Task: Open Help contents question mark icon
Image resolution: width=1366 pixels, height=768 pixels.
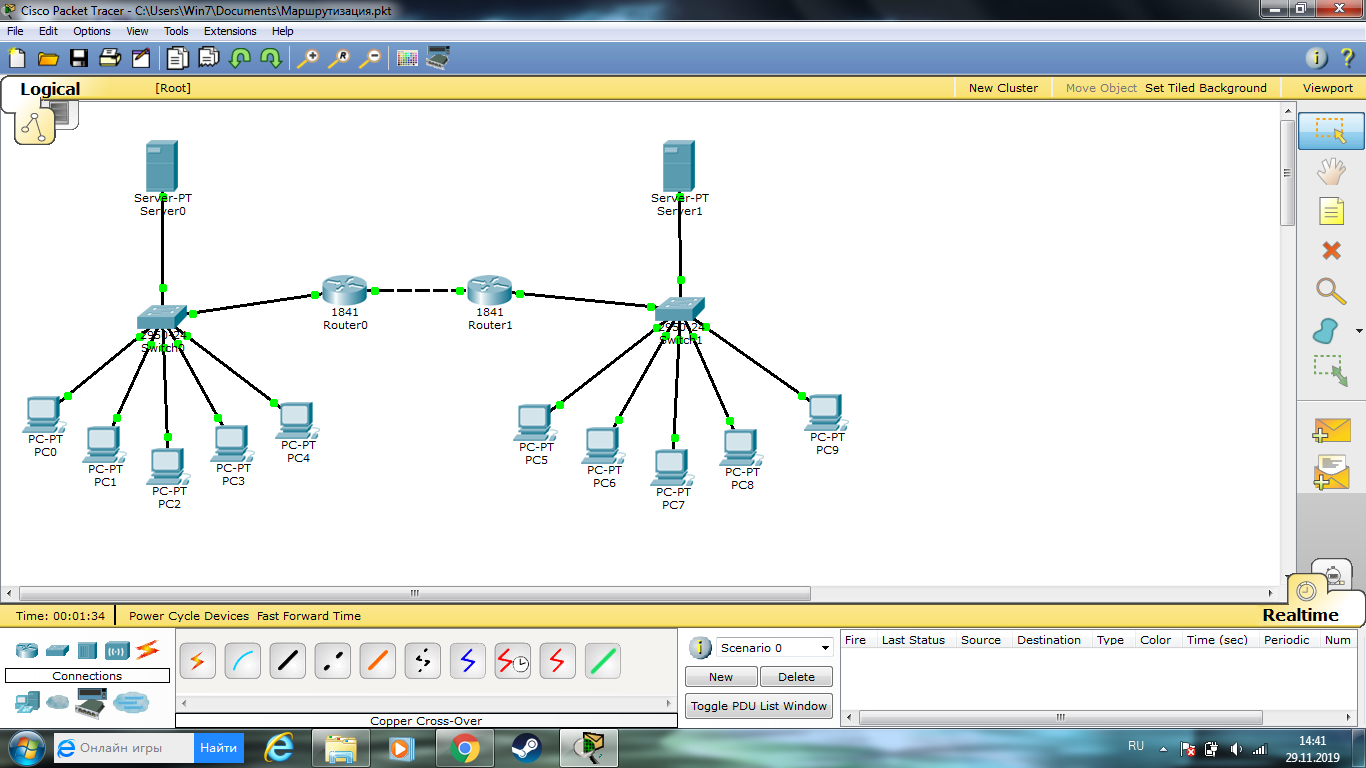Action: [1347, 58]
